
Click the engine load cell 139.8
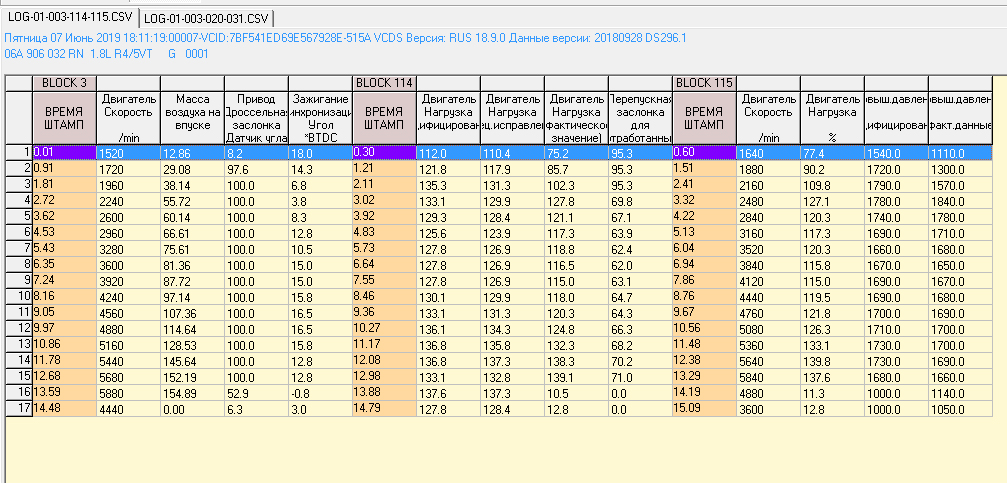832,360
